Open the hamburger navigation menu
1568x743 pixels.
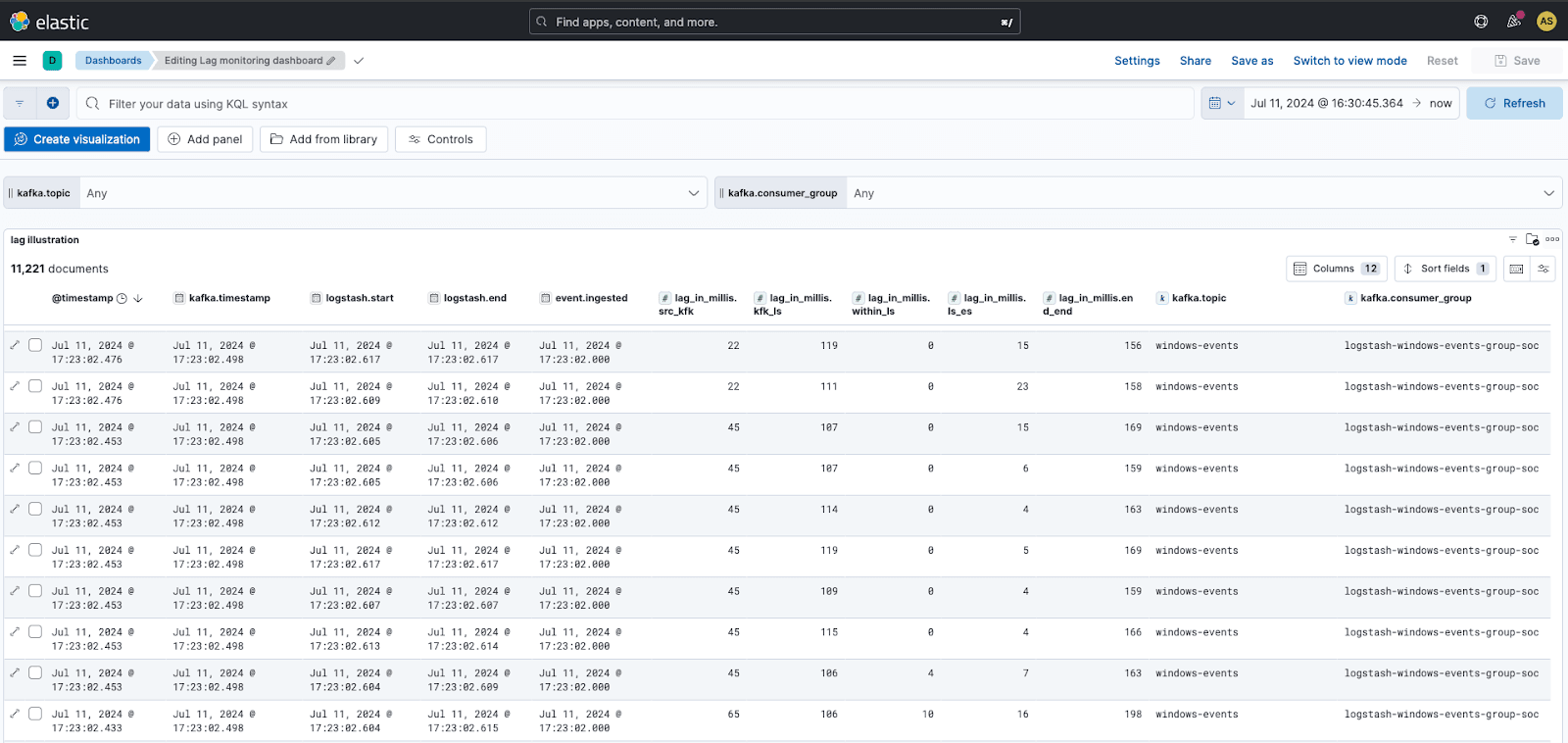(20, 61)
